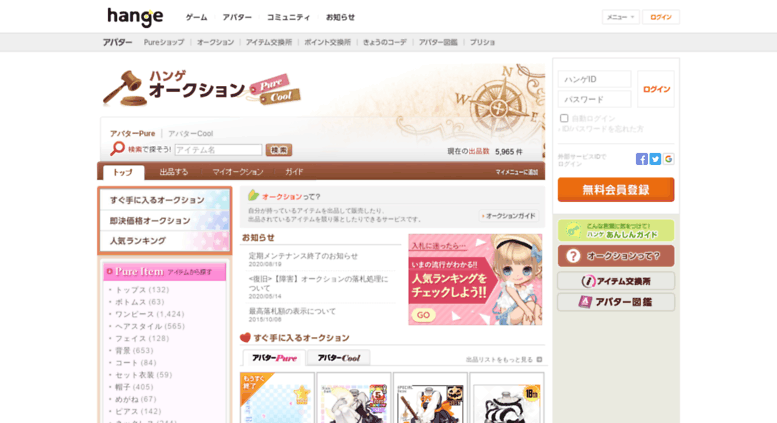Open the コミュニティ menu
This screenshot has width=777, height=423.
point(288,17)
